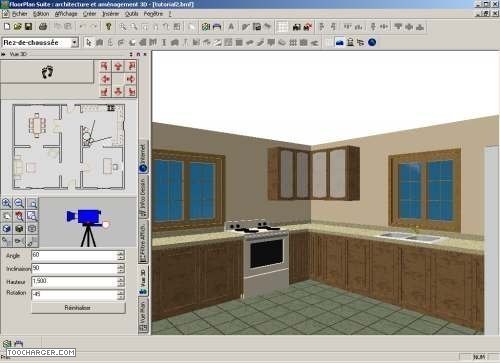This screenshot has height=363, width=500.
Task: Toggle the textured cube render icon
Action: tap(19, 229)
